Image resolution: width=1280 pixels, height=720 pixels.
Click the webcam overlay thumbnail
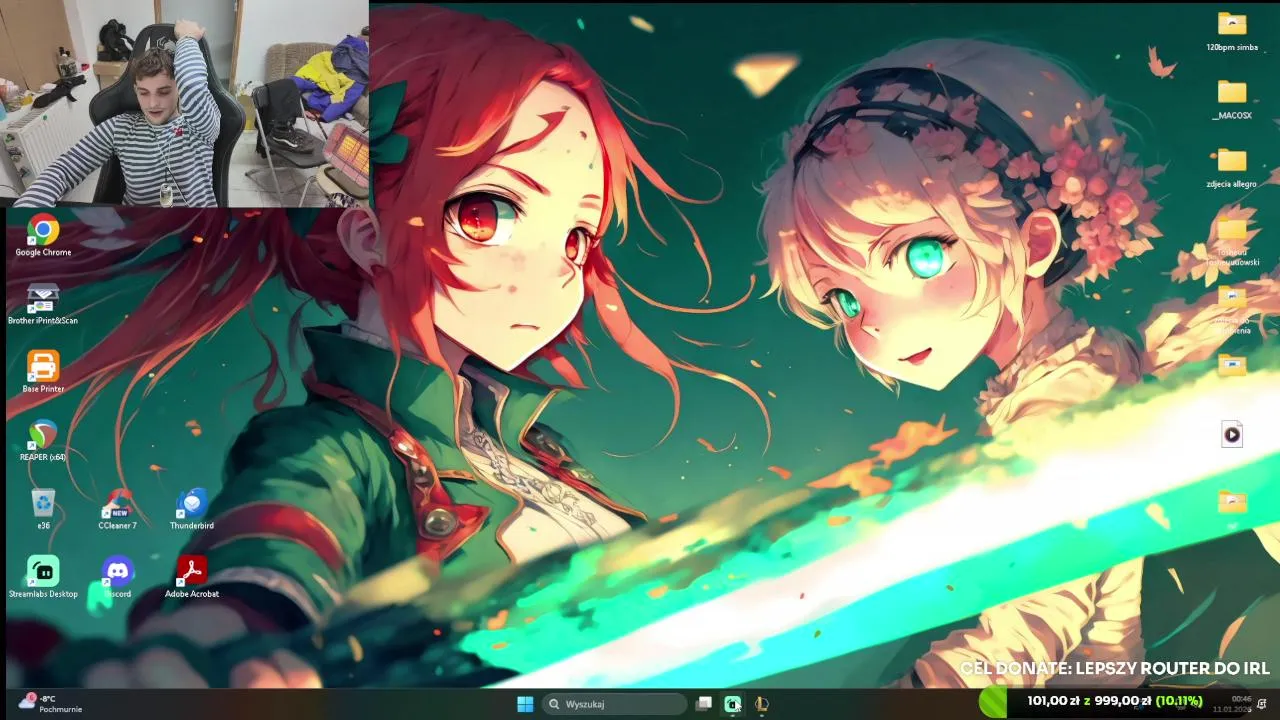point(185,103)
